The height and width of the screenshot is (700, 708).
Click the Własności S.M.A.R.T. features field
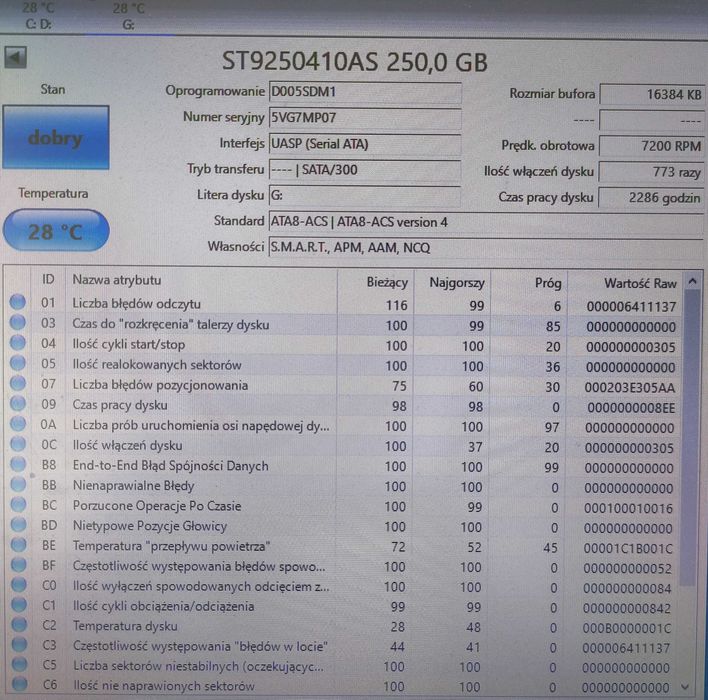(x=487, y=247)
